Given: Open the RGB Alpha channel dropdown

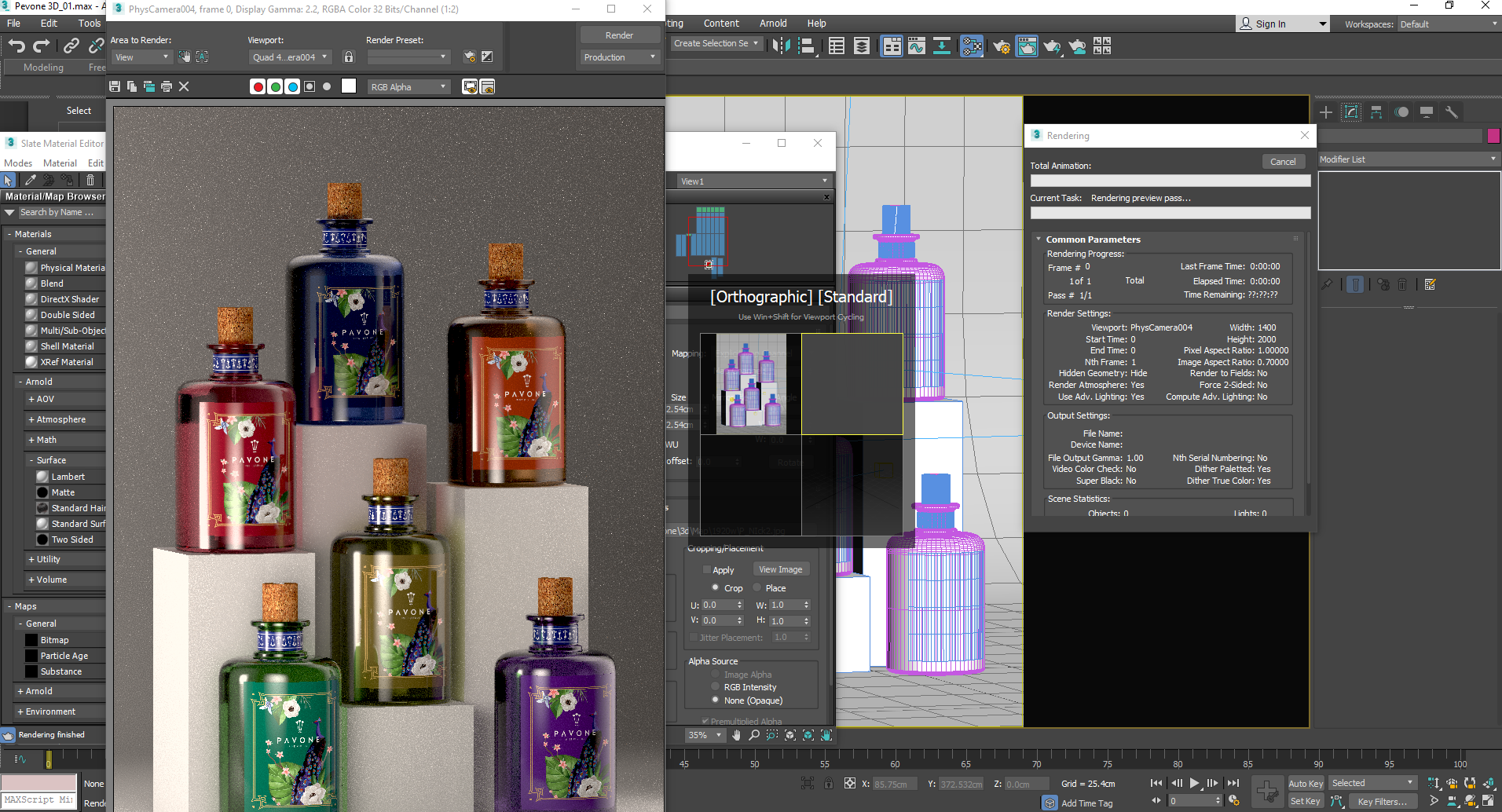Looking at the screenshot, I should 408,87.
